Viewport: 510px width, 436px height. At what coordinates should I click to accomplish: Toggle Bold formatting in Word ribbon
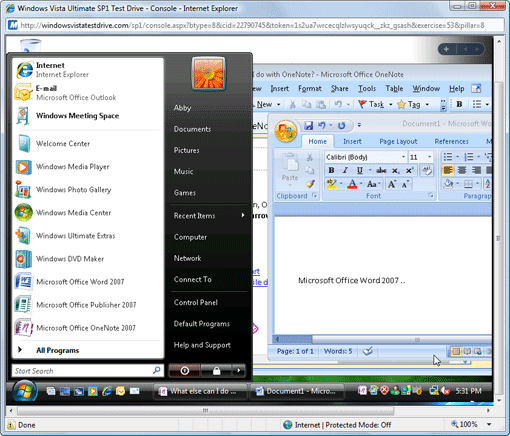[x=331, y=170]
